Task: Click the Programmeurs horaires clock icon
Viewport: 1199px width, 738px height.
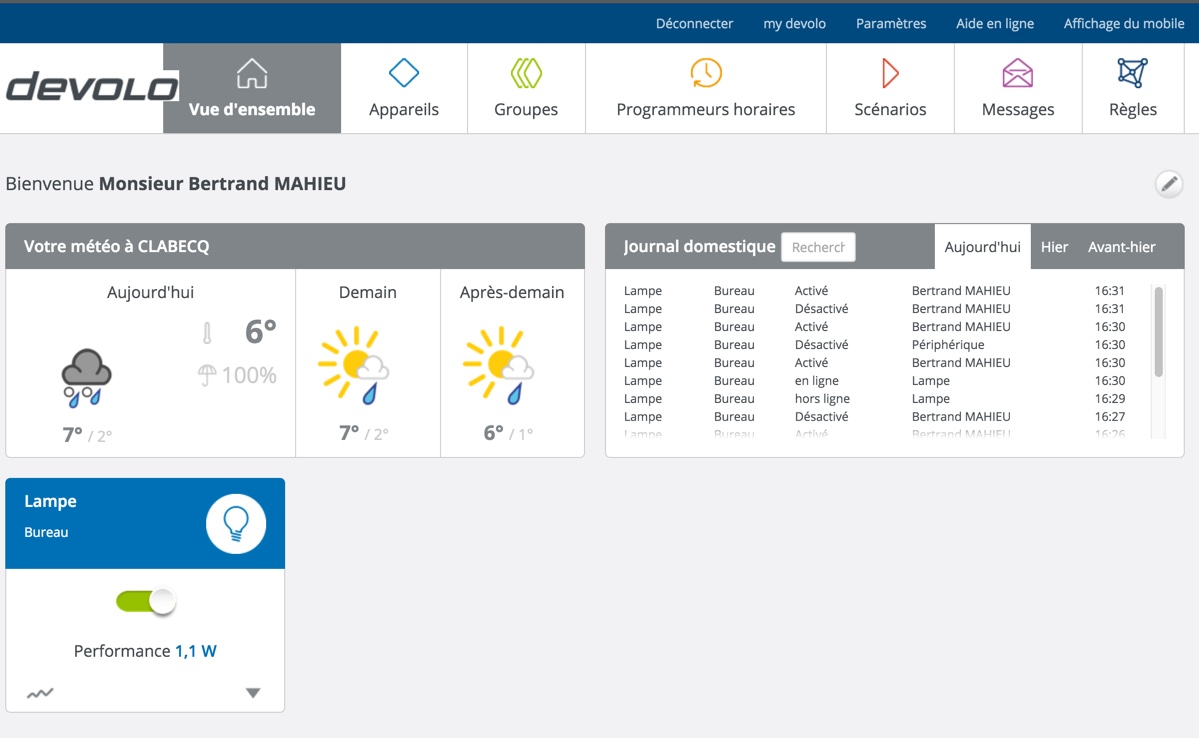Action: click(706, 73)
